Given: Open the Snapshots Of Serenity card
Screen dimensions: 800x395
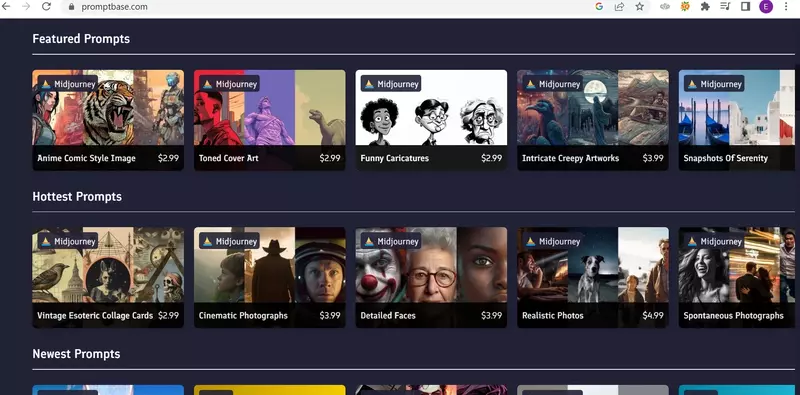Looking at the screenshot, I should tap(737, 120).
